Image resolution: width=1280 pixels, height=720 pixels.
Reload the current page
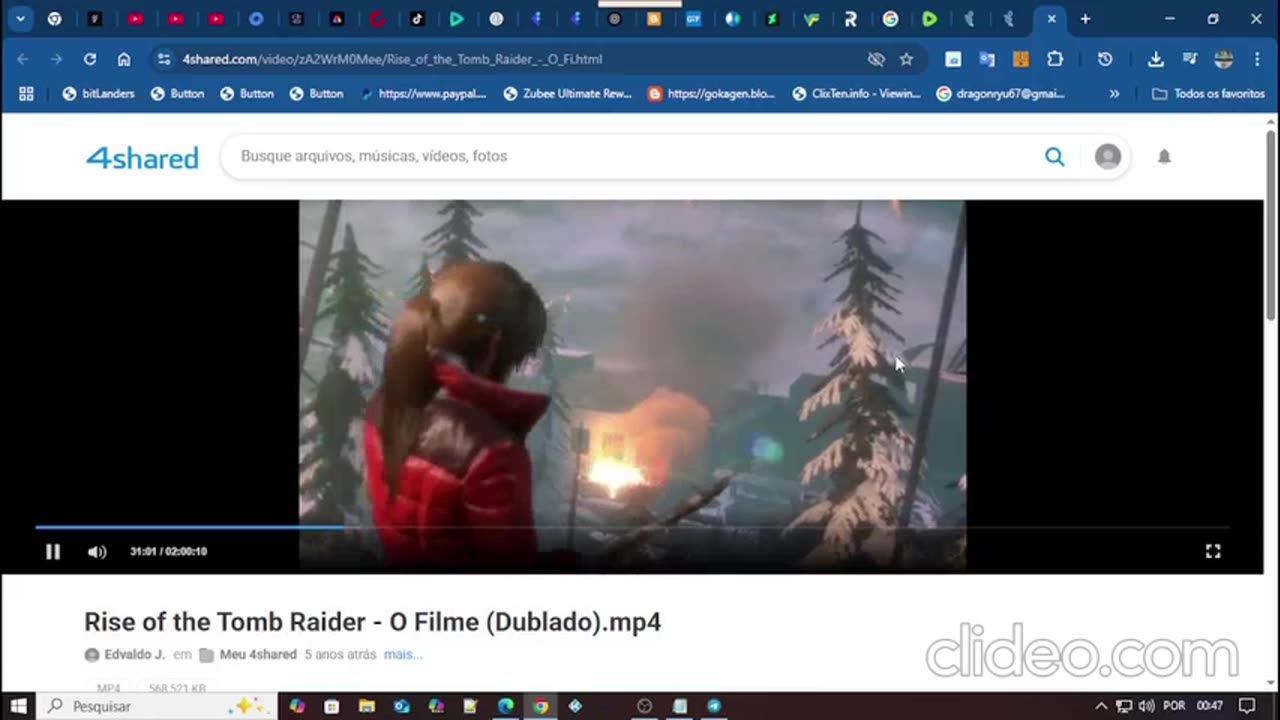click(x=90, y=59)
